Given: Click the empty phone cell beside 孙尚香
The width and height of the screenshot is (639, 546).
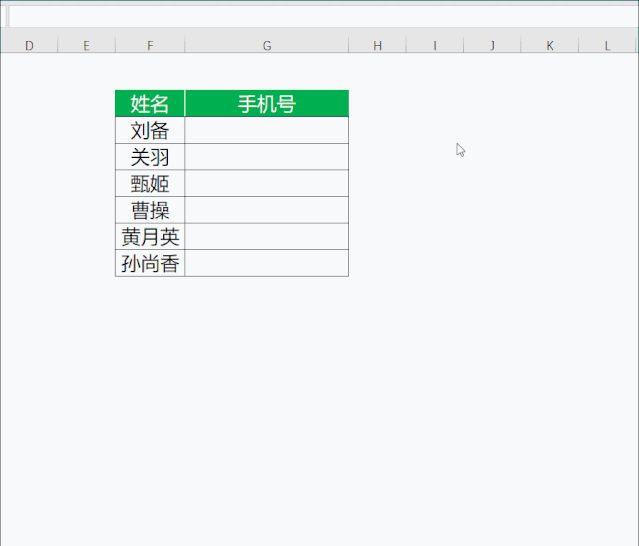Looking at the screenshot, I should click(267, 263).
